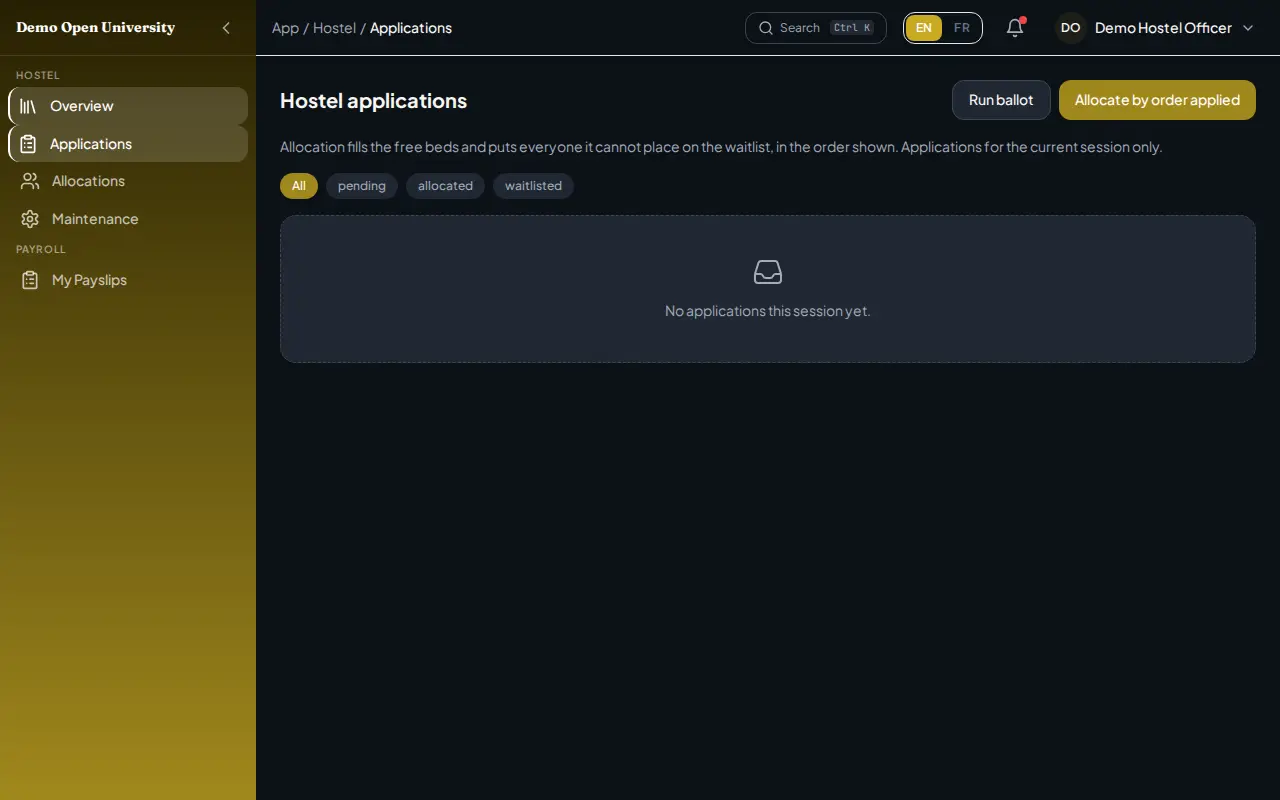The width and height of the screenshot is (1280, 800).
Task: Click the Search field
Action: pyautogui.click(x=816, y=28)
